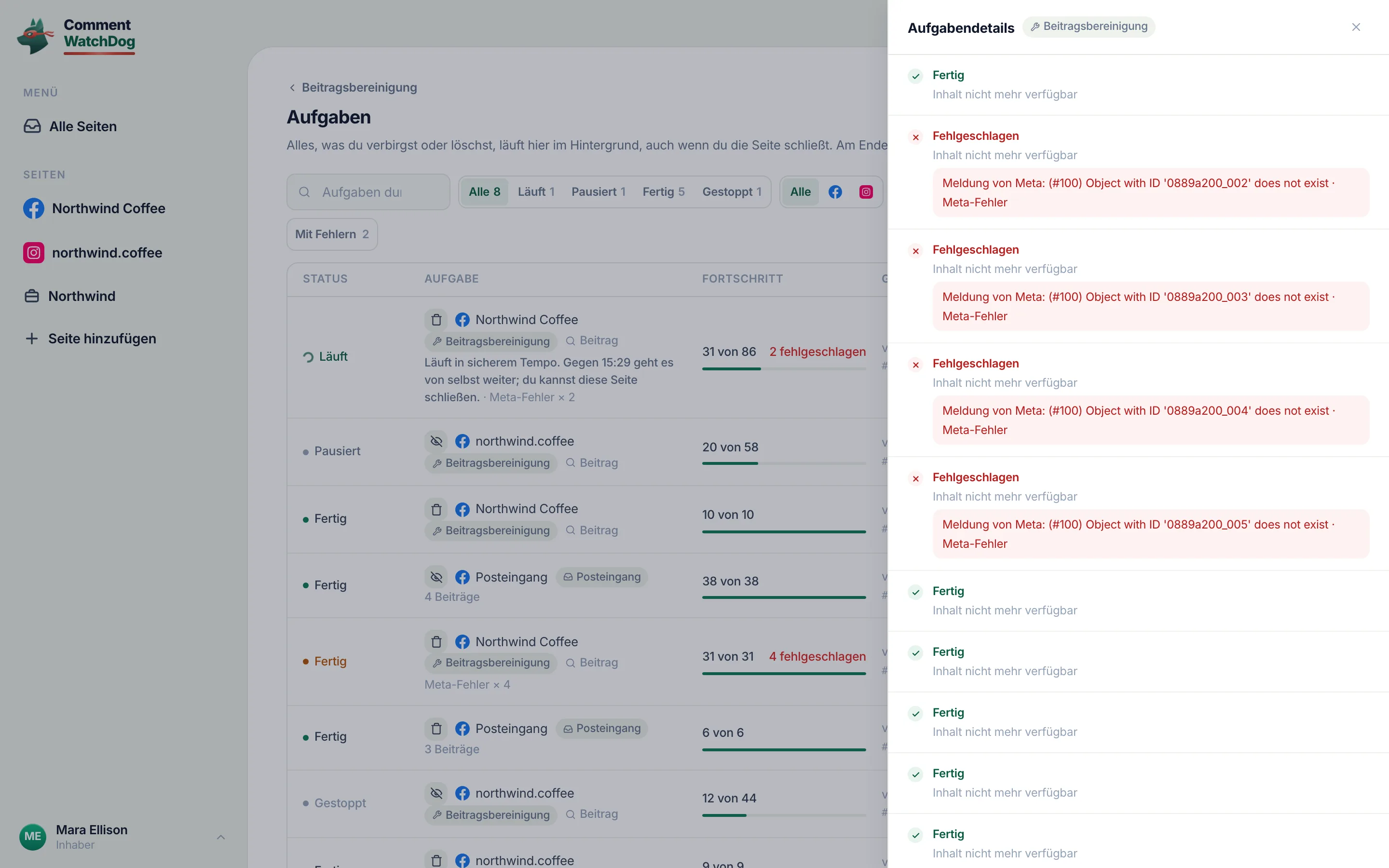Close the Aufgabendetails panel
This screenshot has width=1389, height=868.
click(x=1356, y=27)
